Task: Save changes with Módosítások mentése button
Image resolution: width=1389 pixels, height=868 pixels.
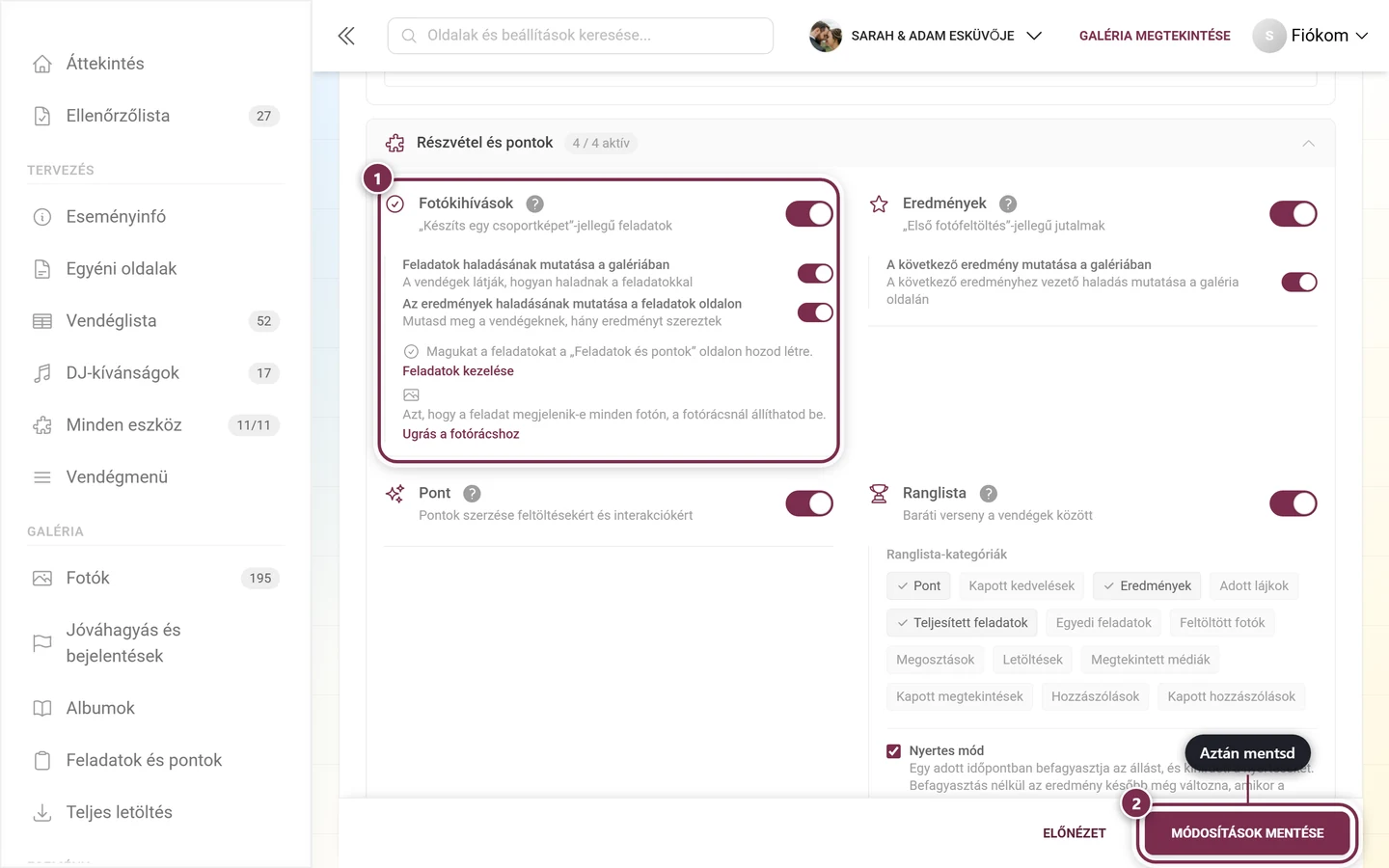Action: click(x=1247, y=833)
